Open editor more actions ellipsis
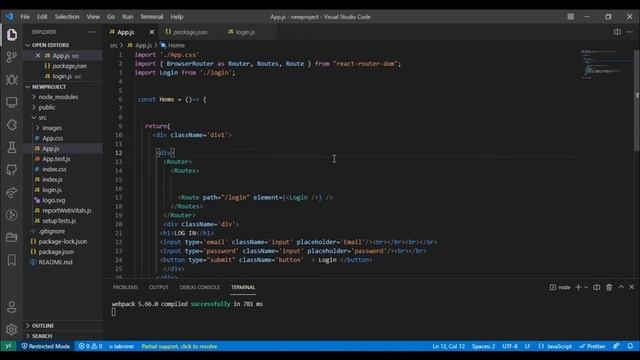Viewport: 640px width, 360px height. tap(630, 32)
